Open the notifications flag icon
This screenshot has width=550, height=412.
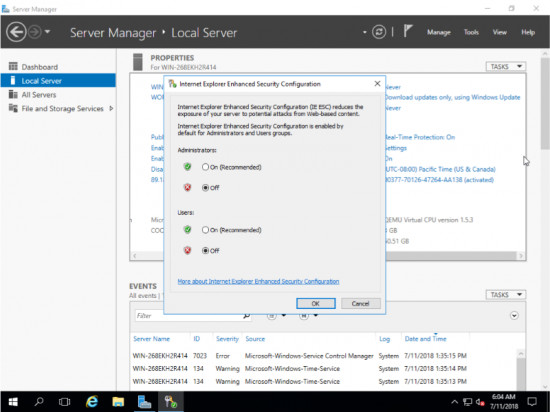click(408, 32)
